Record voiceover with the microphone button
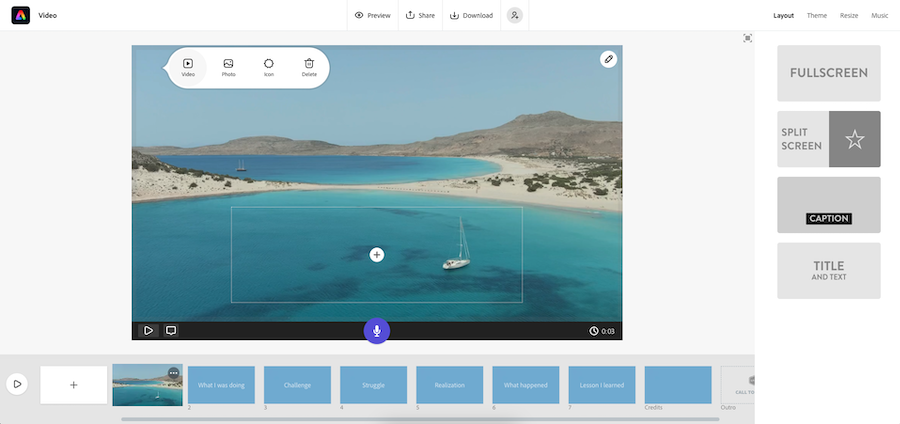The height and width of the screenshot is (424, 900). 377,331
